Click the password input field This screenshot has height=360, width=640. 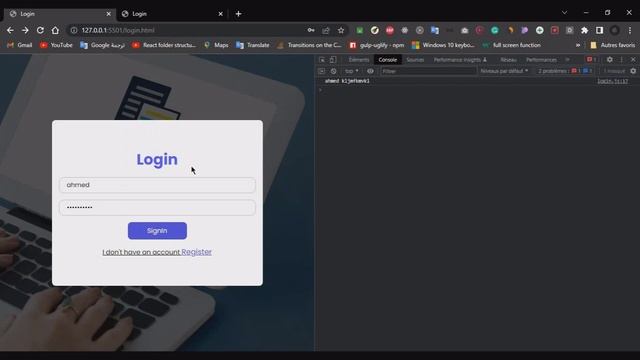coord(157,207)
